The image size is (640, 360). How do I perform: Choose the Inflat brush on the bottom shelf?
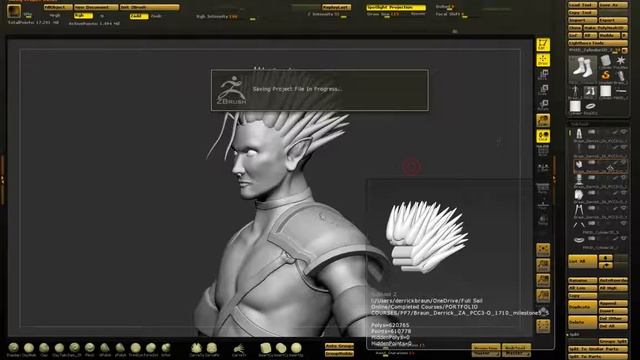tap(166, 349)
